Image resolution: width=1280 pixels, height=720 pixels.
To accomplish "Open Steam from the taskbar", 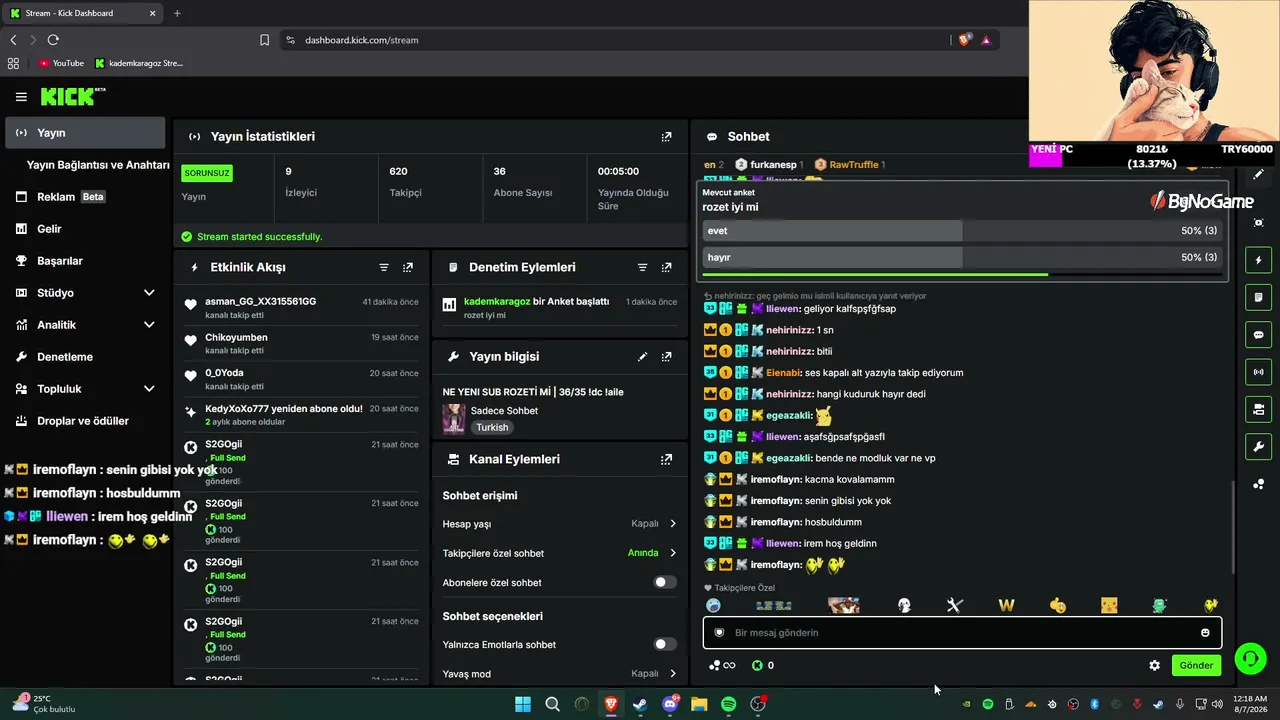I will (640, 704).
